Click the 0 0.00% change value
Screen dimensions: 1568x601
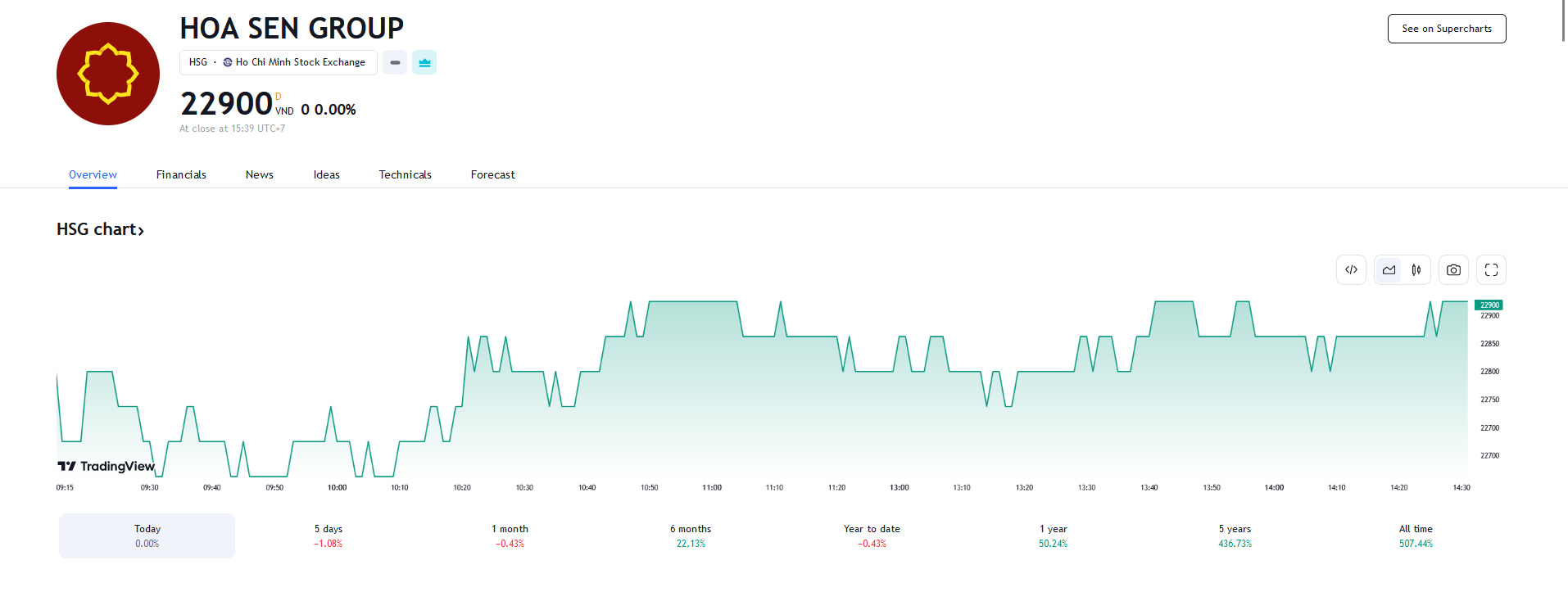(329, 110)
